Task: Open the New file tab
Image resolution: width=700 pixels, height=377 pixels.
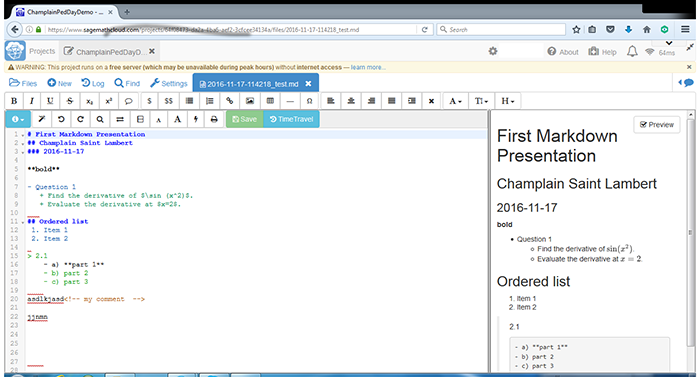Action: [x=59, y=83]
